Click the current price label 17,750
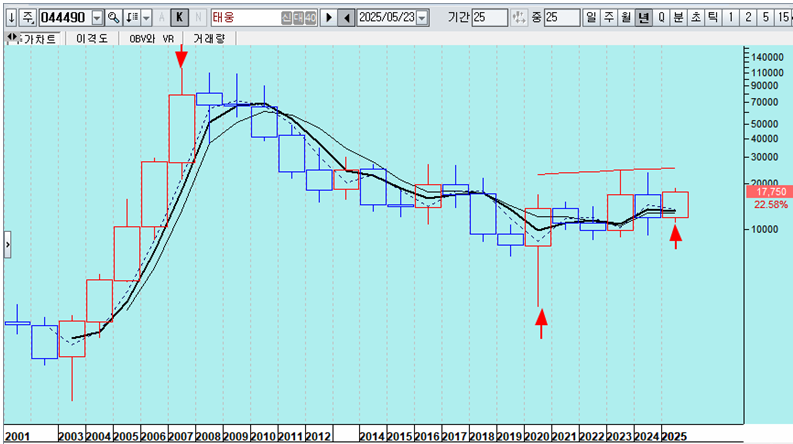This screenshot has width=793, height=444. (x=771, y=192)
